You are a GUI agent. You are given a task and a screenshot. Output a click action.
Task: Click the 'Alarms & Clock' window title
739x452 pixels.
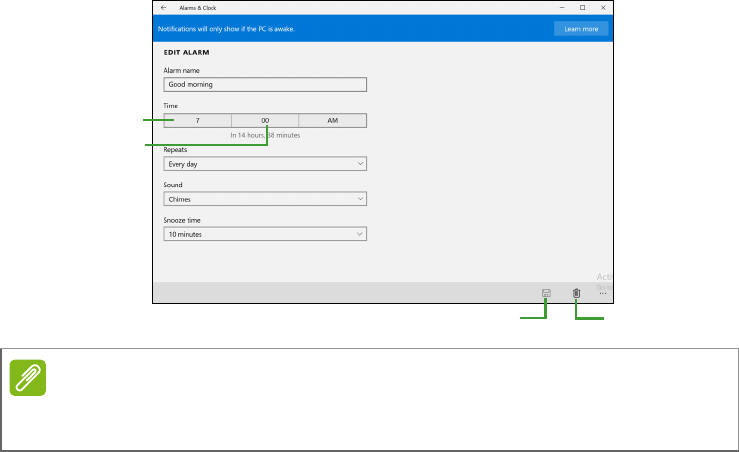coord(197,7)
